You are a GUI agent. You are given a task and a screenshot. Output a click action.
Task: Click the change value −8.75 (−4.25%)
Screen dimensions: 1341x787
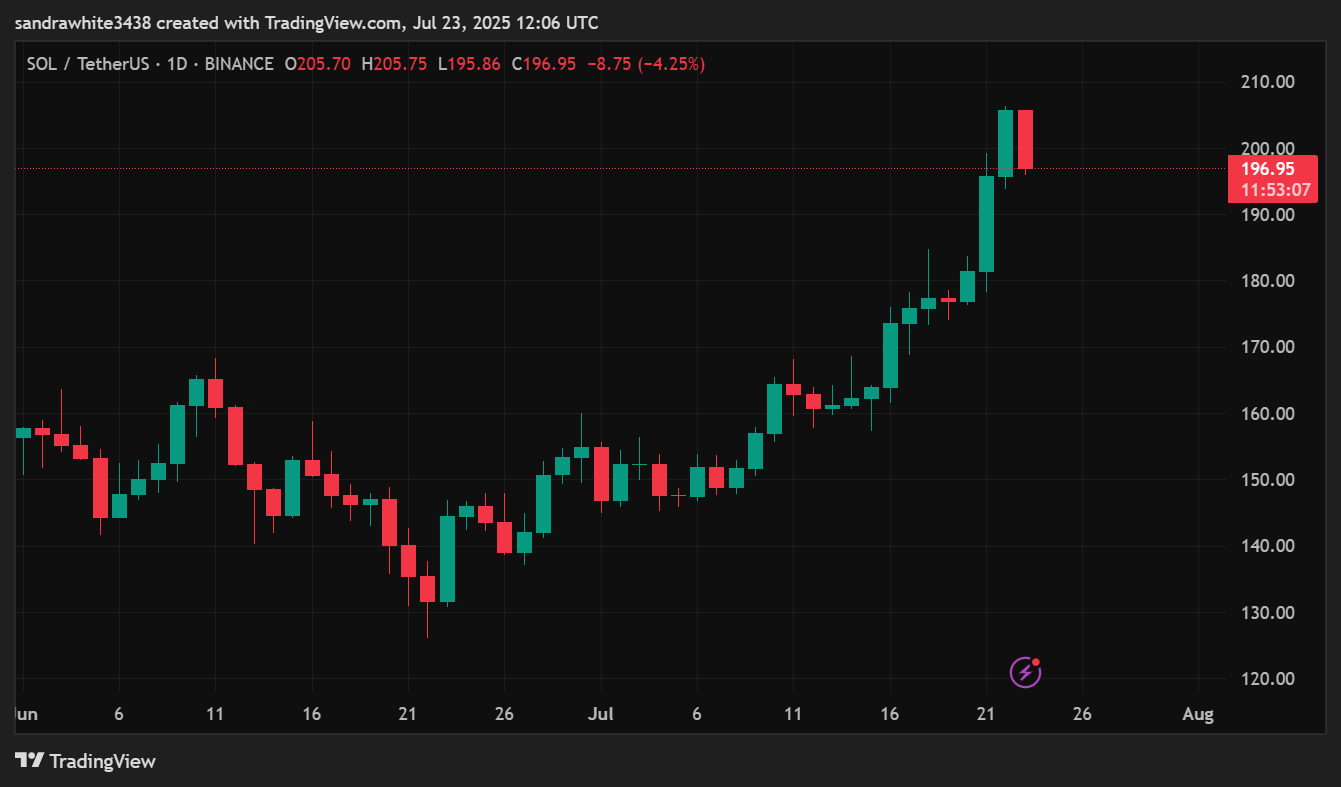[646, 64]
